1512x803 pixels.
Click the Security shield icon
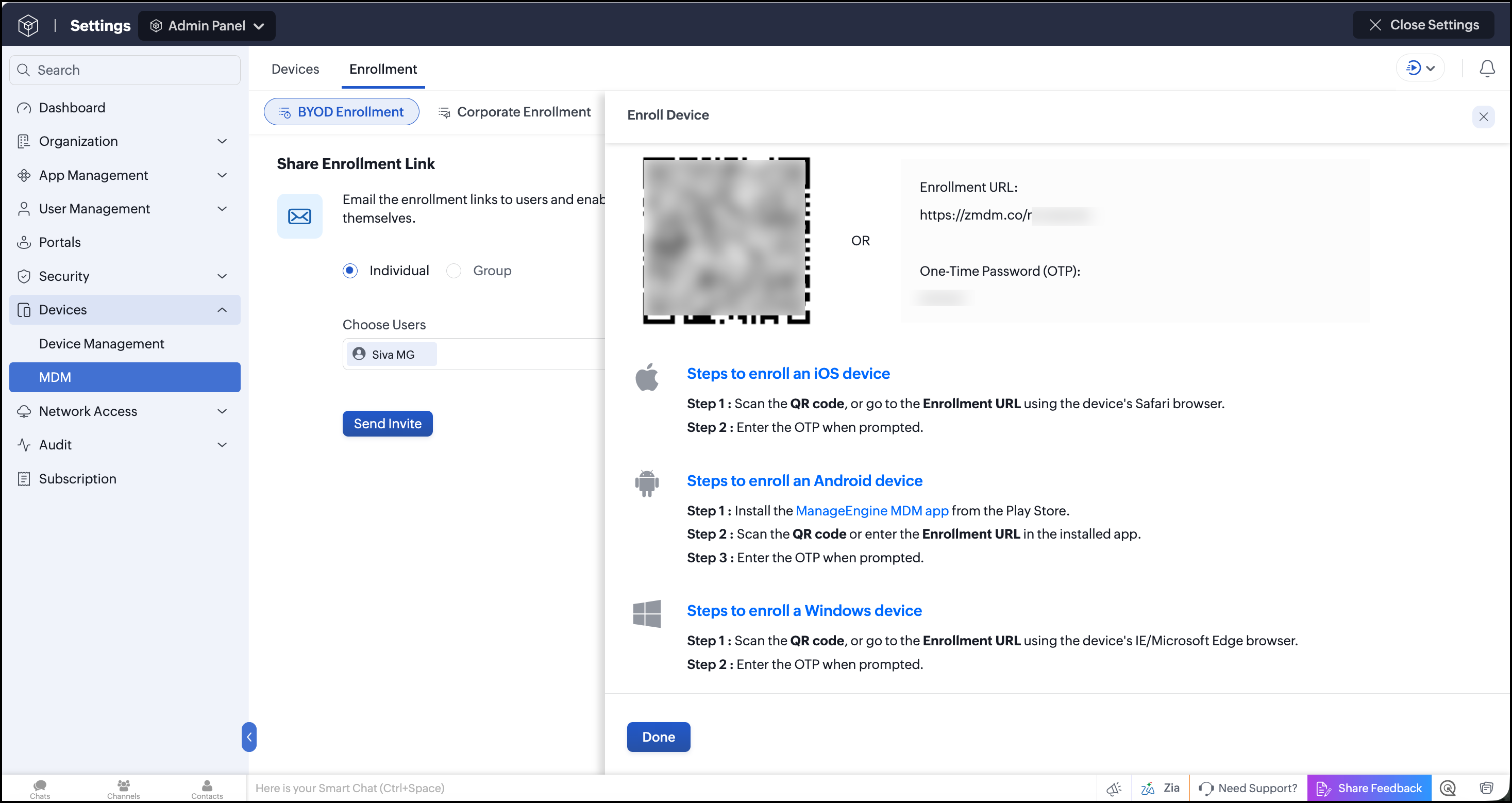pyautogui.click(x=24, y=276)
